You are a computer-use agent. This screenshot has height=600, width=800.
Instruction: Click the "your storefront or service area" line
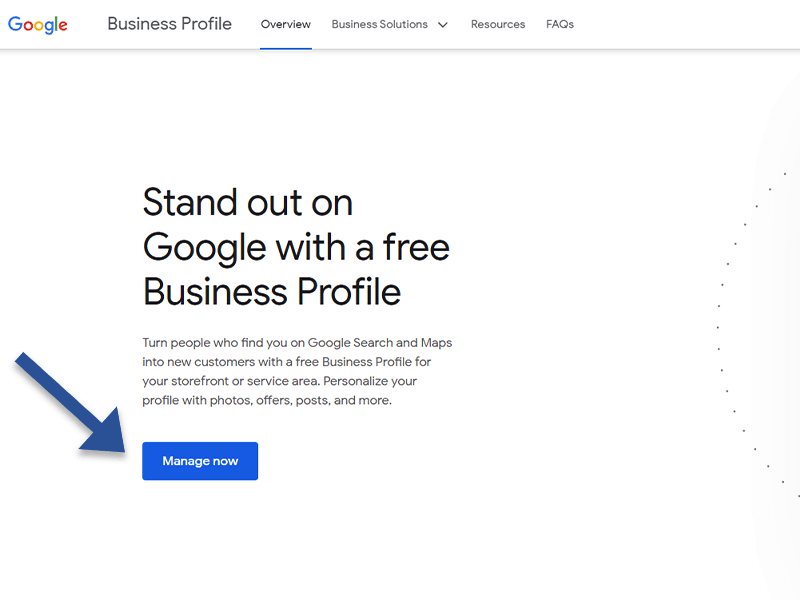pos(279,381)
